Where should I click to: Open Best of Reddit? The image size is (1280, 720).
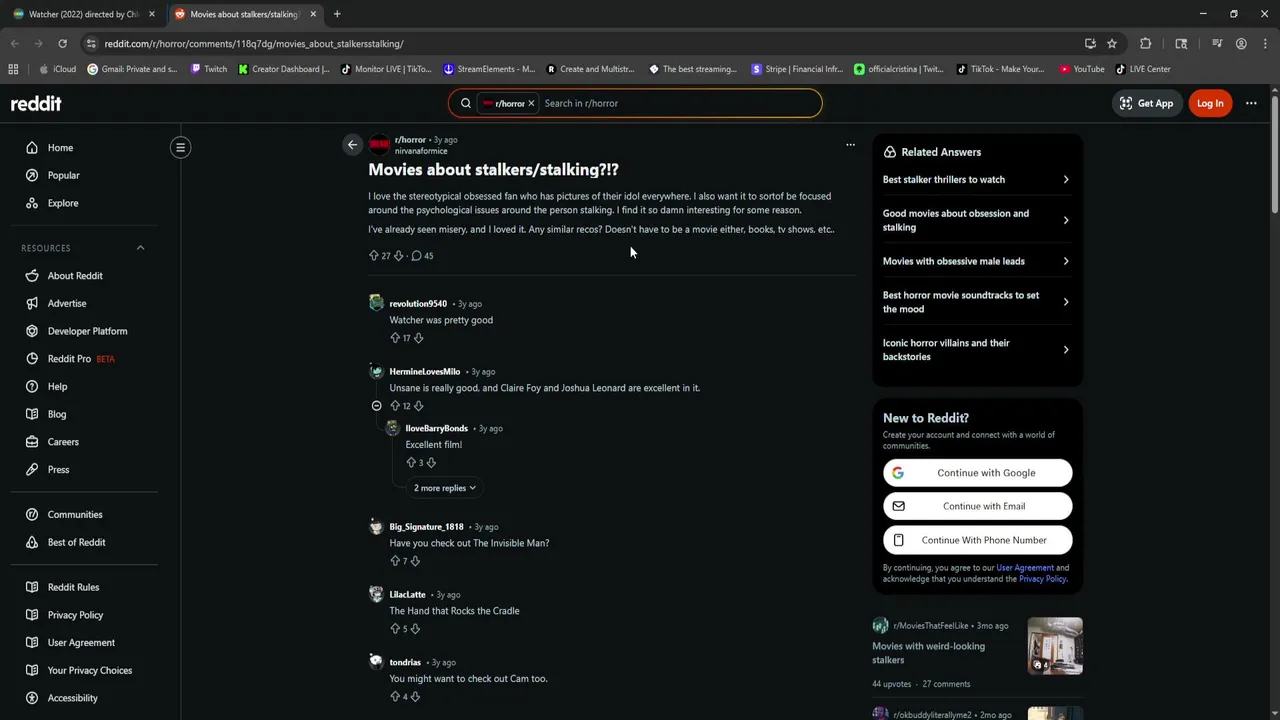click(76, 542)
